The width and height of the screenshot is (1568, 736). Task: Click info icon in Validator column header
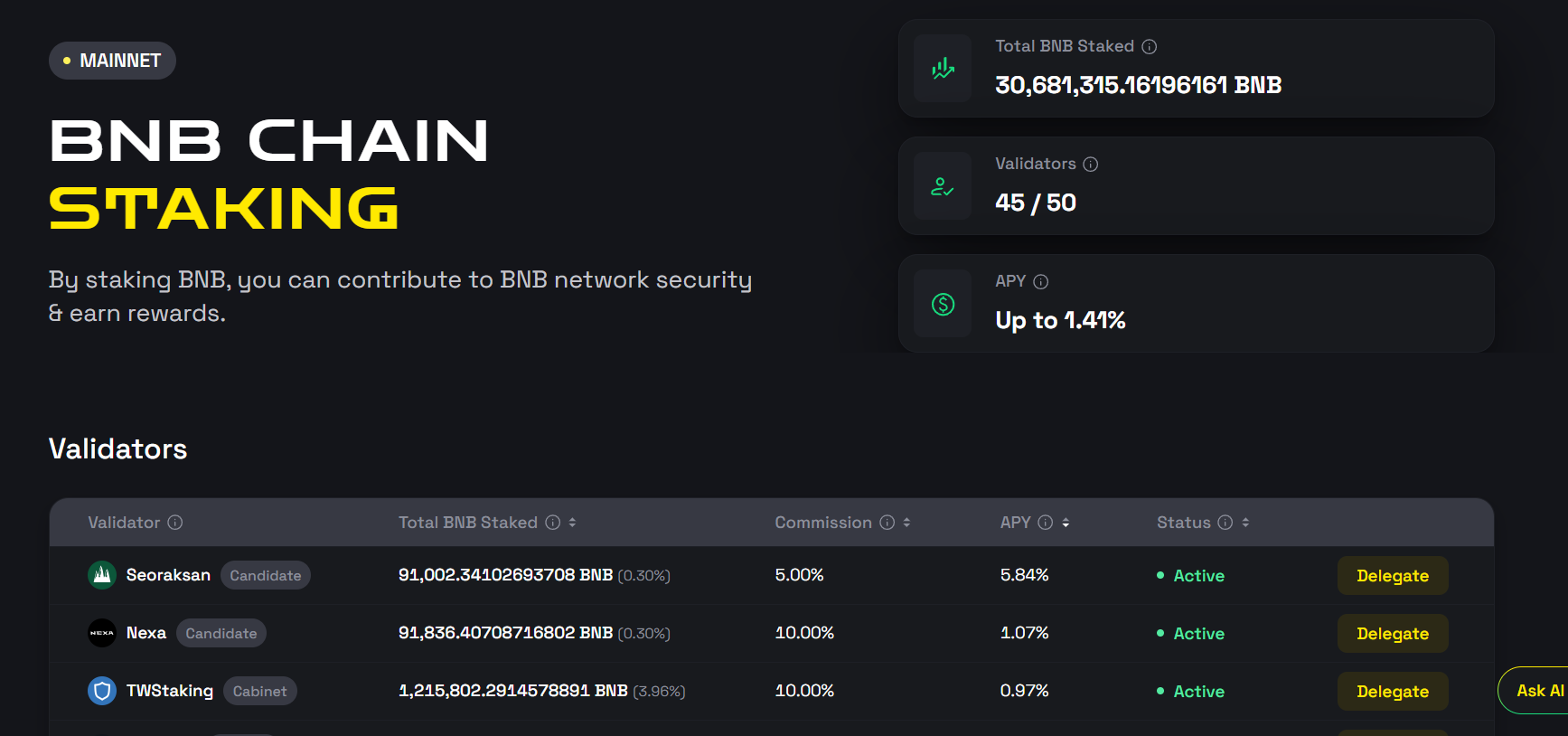coord(175,522)
